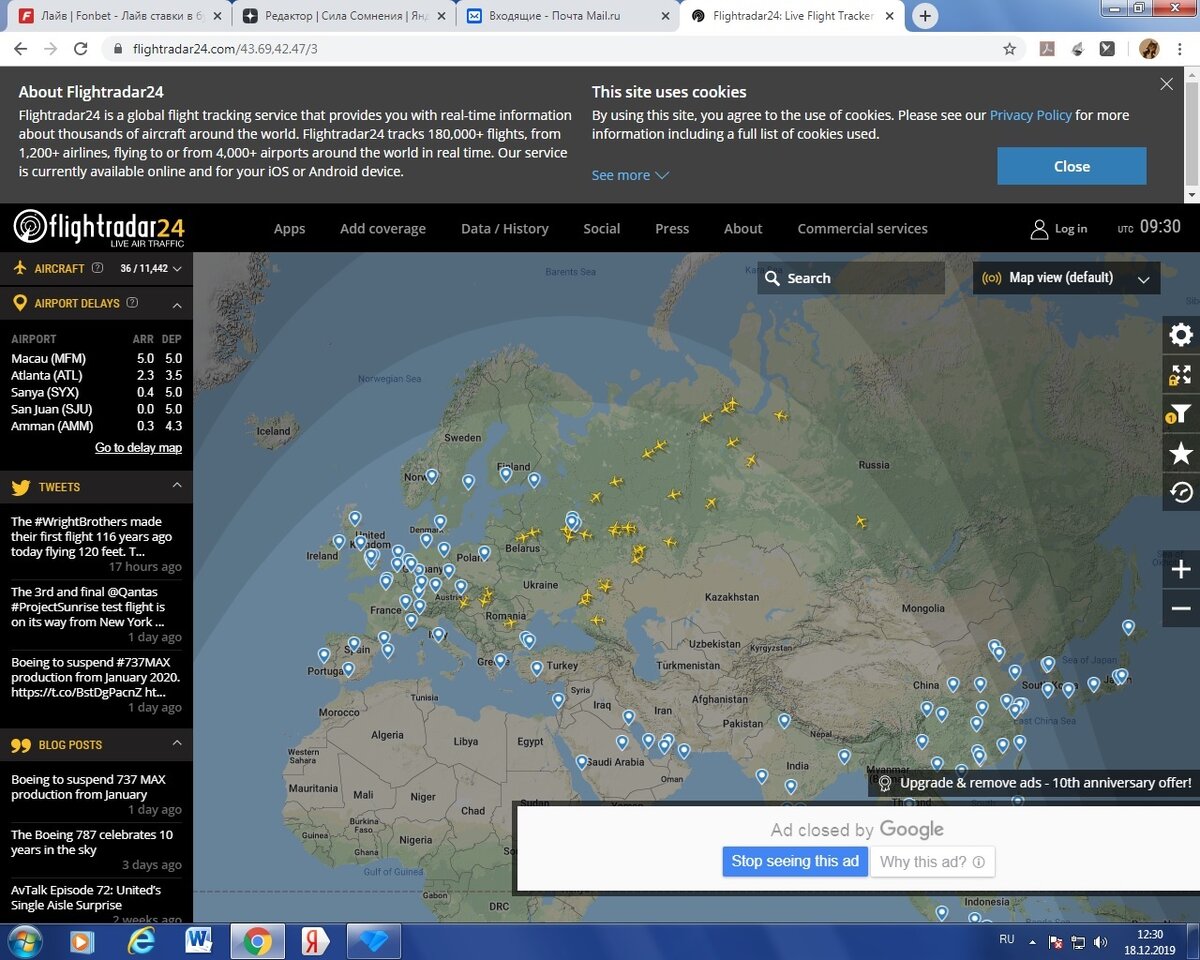Open the Social menu
The width and height of the screenshot is (1200, 960).
point(602,228)
